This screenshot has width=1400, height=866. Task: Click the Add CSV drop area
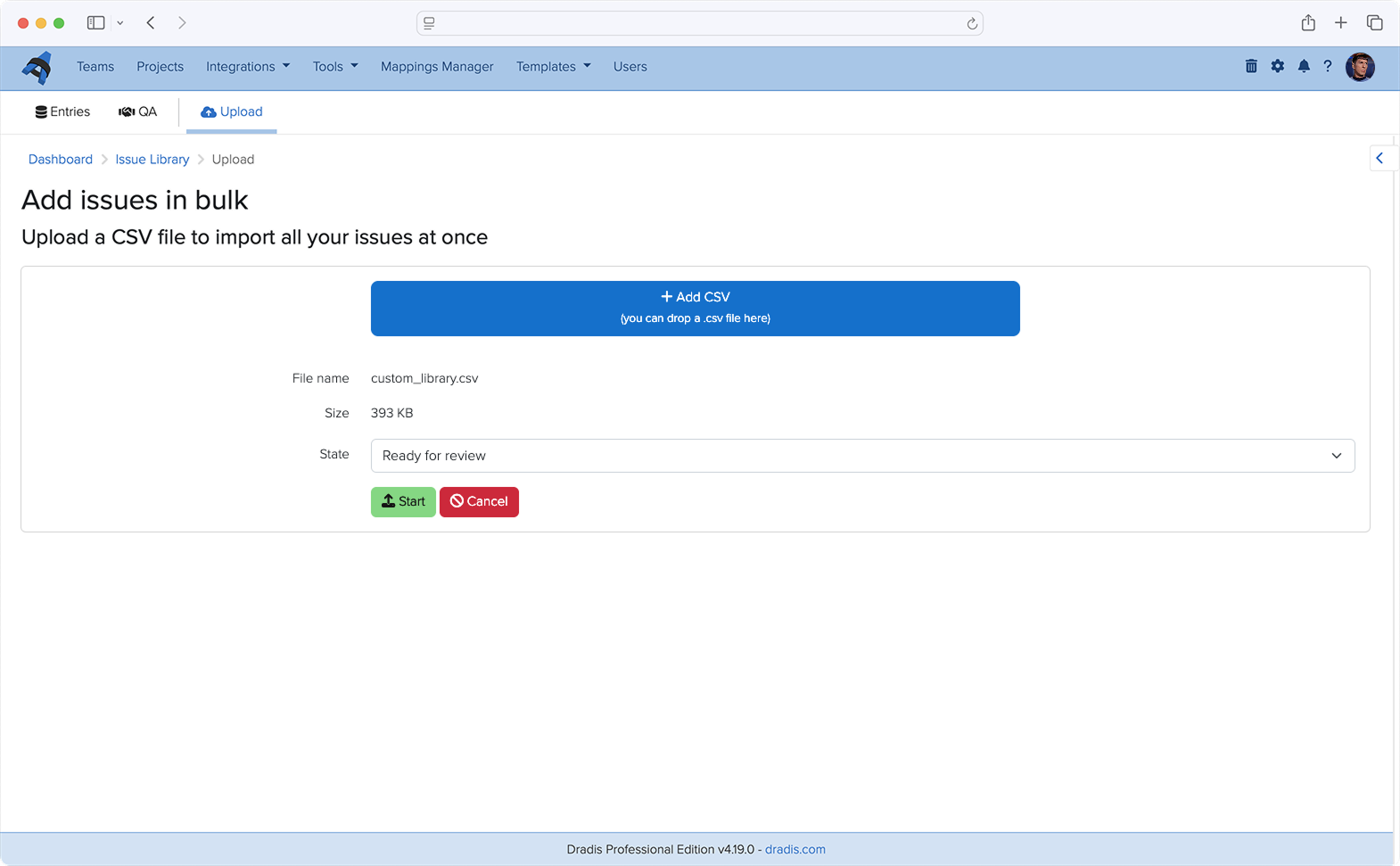click(695, 309)
